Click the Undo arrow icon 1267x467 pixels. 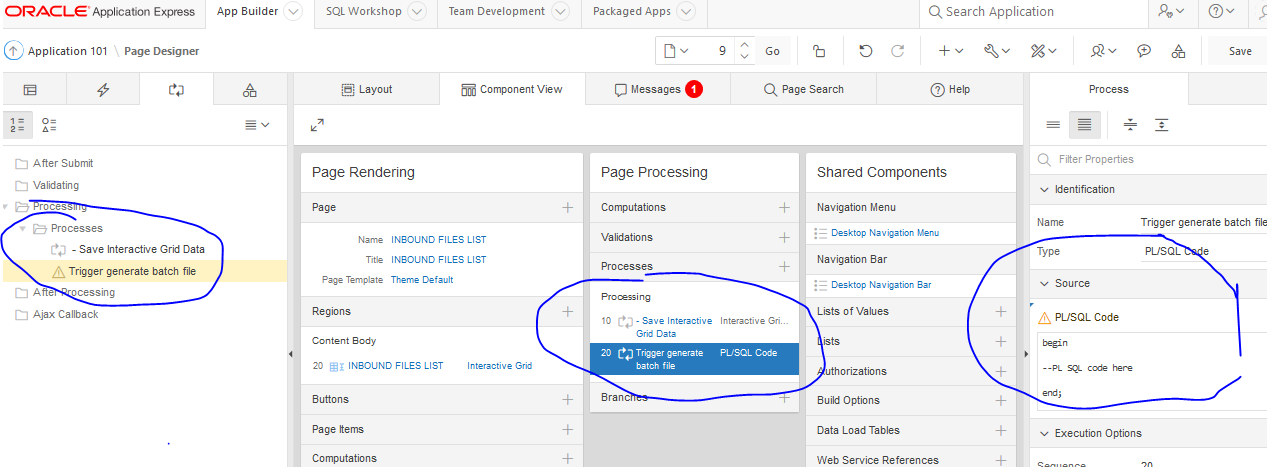pos(866,51)
